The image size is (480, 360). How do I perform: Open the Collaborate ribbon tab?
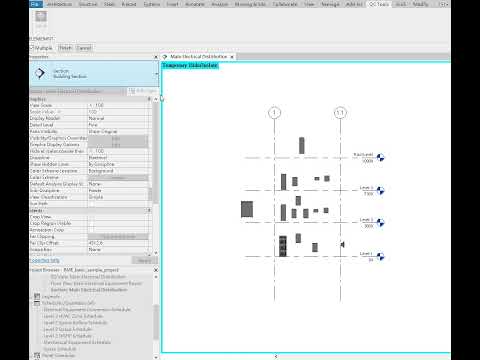click(285, 4)
